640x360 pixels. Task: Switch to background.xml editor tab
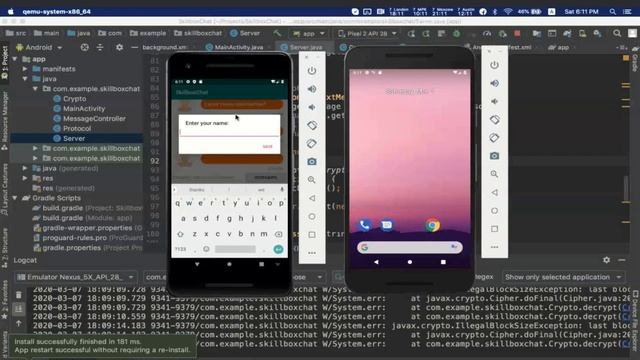pos(164,47)
